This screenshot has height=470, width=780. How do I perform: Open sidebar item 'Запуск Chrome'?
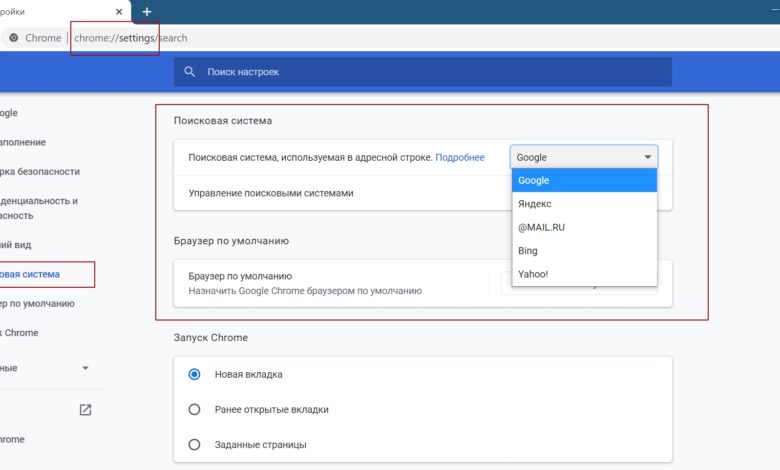click(x=19, y=333)
